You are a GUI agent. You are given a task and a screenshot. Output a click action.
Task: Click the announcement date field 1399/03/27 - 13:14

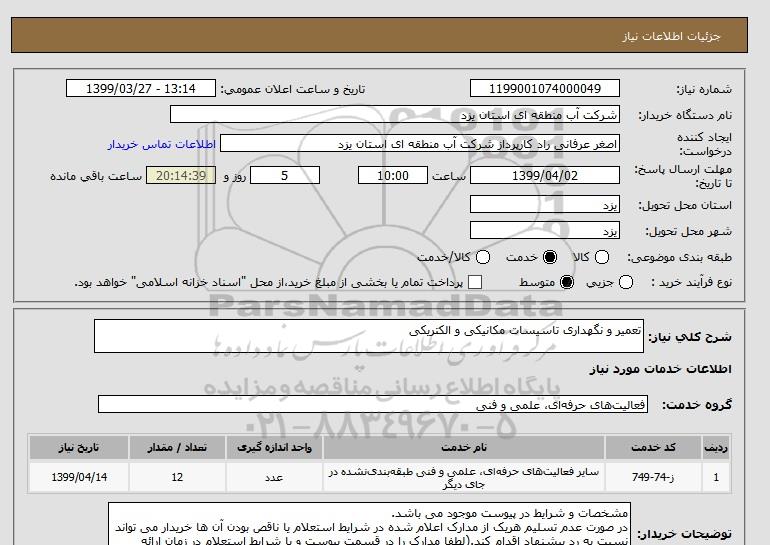140,88
